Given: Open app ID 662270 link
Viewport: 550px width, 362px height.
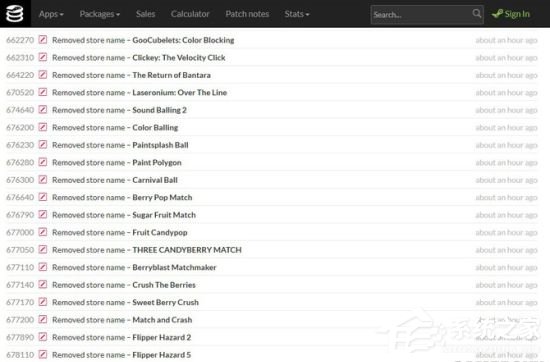Looking at the screenshot, I should point(20,40).
